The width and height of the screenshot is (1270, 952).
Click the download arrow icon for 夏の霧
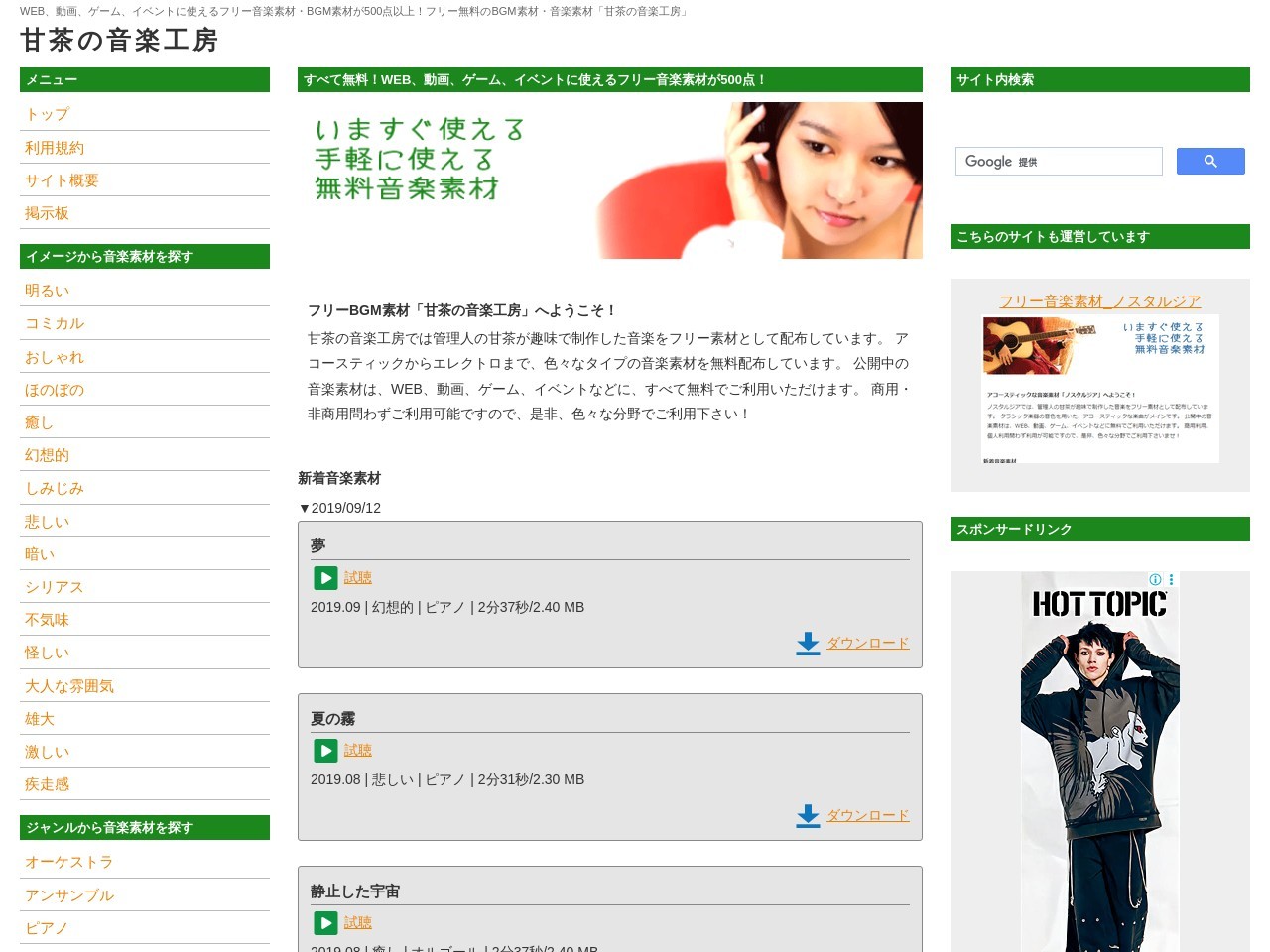pos(808,816)
